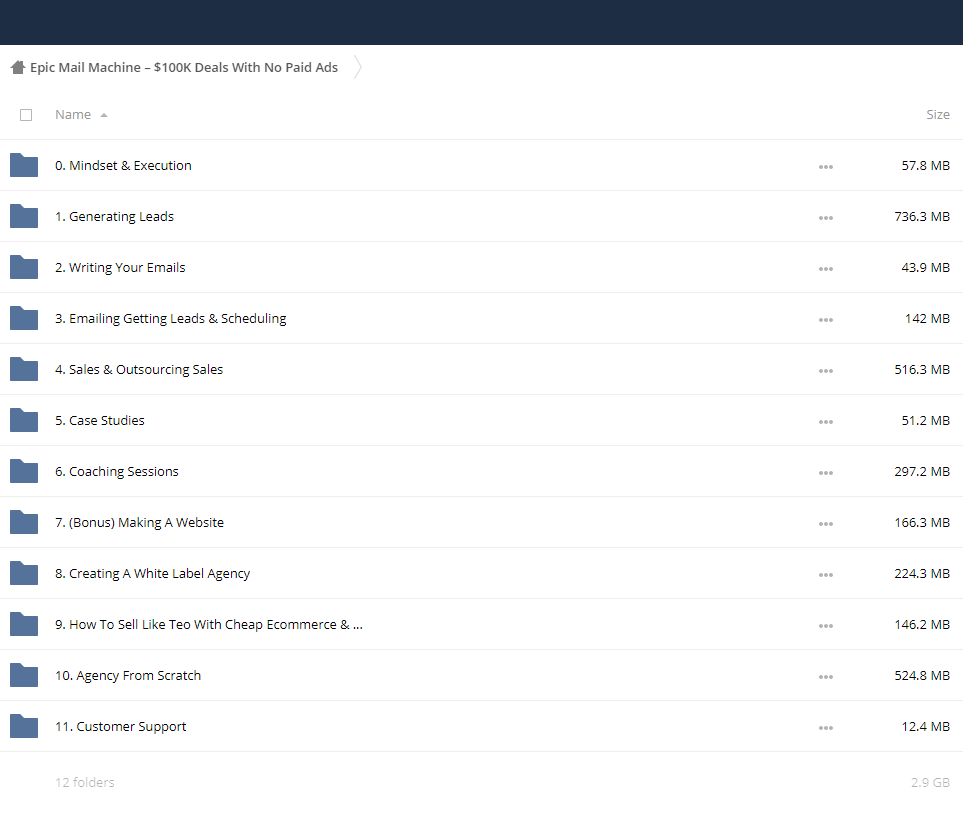Click folder icon for How To Sell Like Teo
This screenshot has width=963, height=813.
click(24, 624)
